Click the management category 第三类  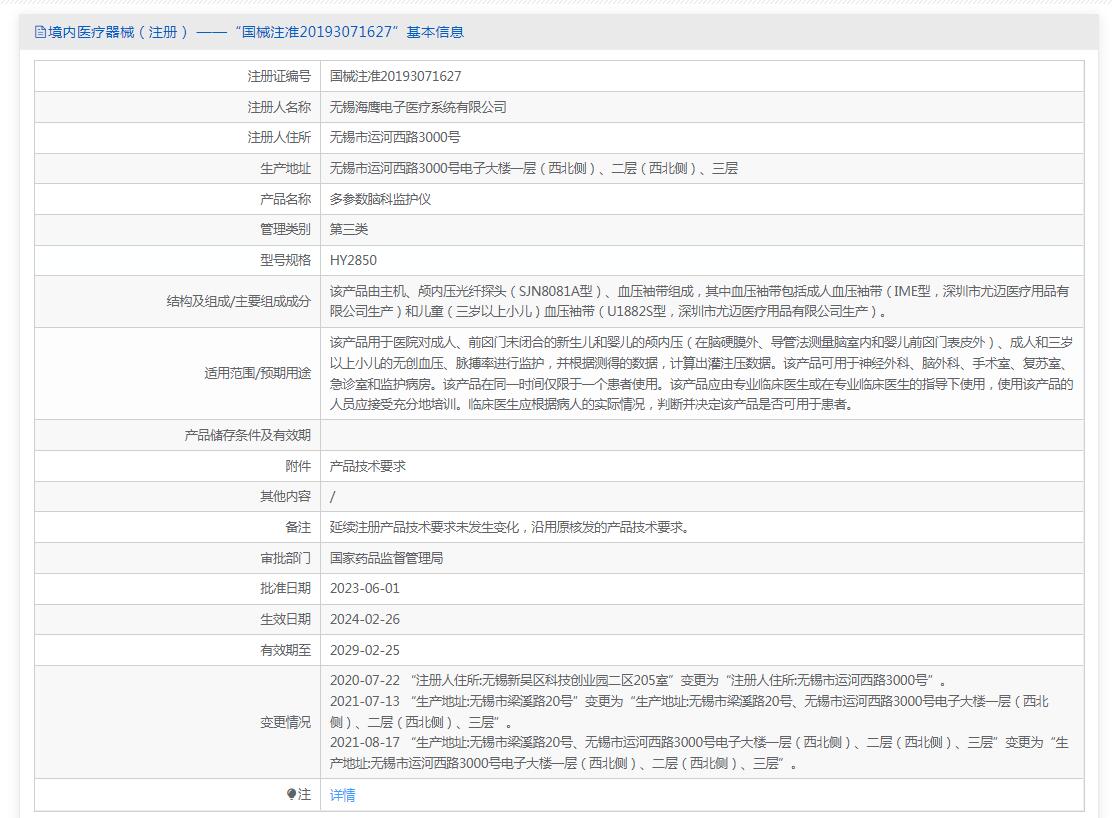pyautogui.click(x=349, y=229)
